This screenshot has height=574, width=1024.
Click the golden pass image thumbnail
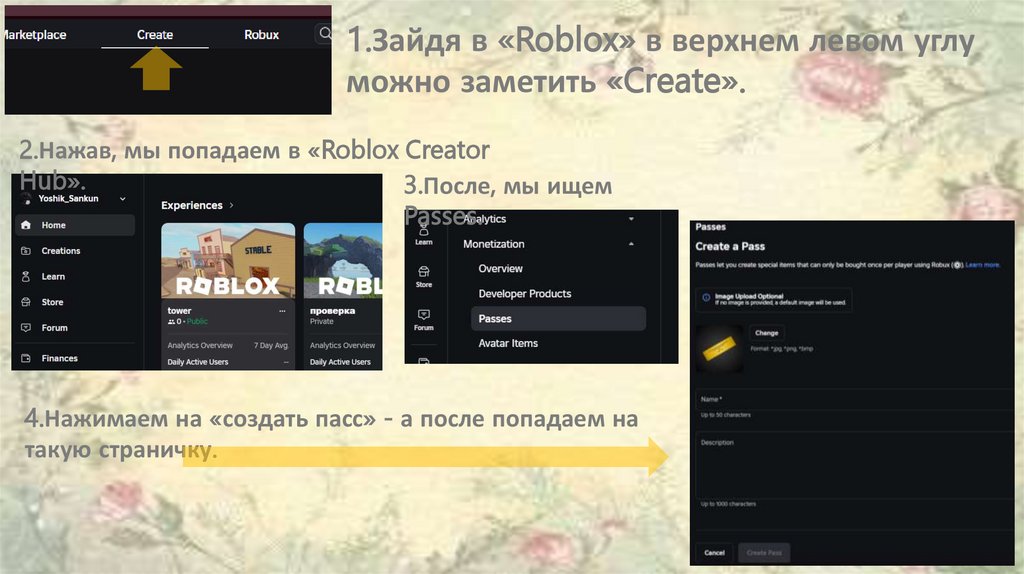click(x=719, y=349)
